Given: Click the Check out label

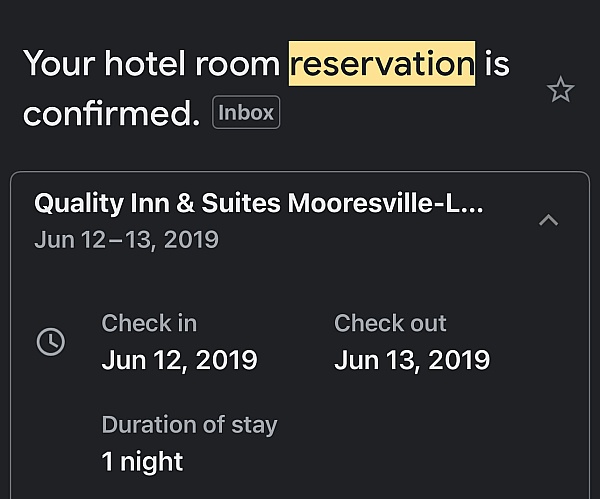Looking at the screenshot, I should pyautogui.click(x=390, y=323).
